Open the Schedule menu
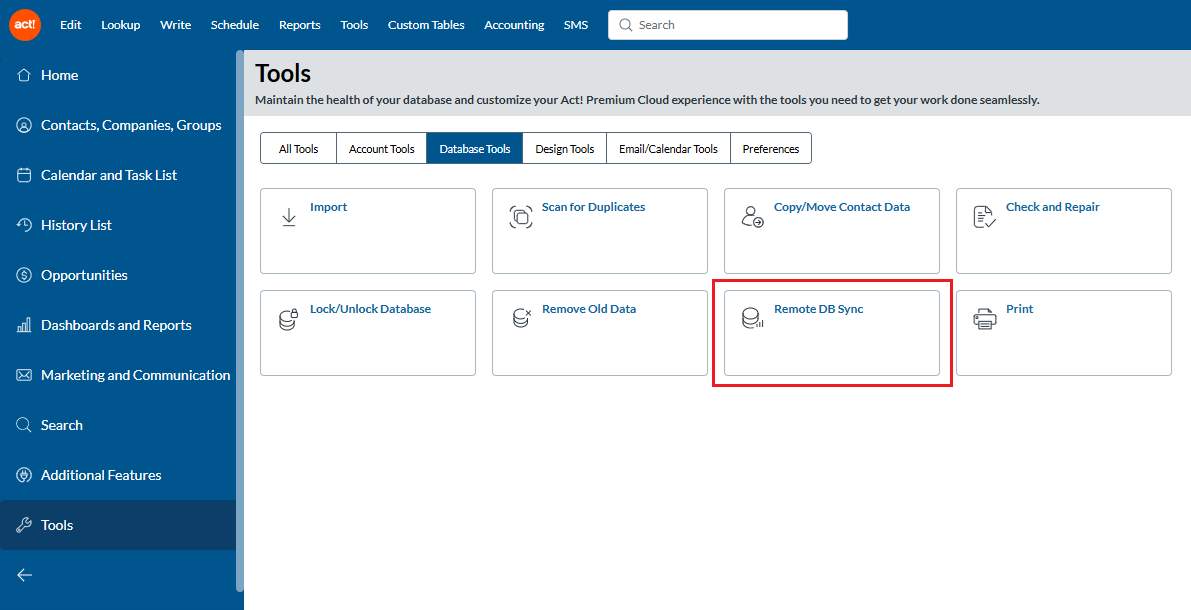This screenshot has width=1191, height=610. [235, 25]
